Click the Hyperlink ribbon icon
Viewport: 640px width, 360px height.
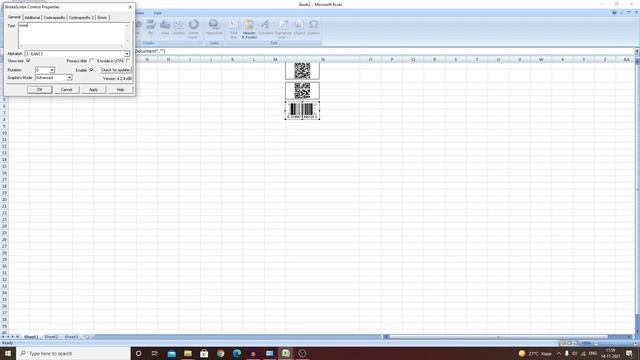point(214,27)
